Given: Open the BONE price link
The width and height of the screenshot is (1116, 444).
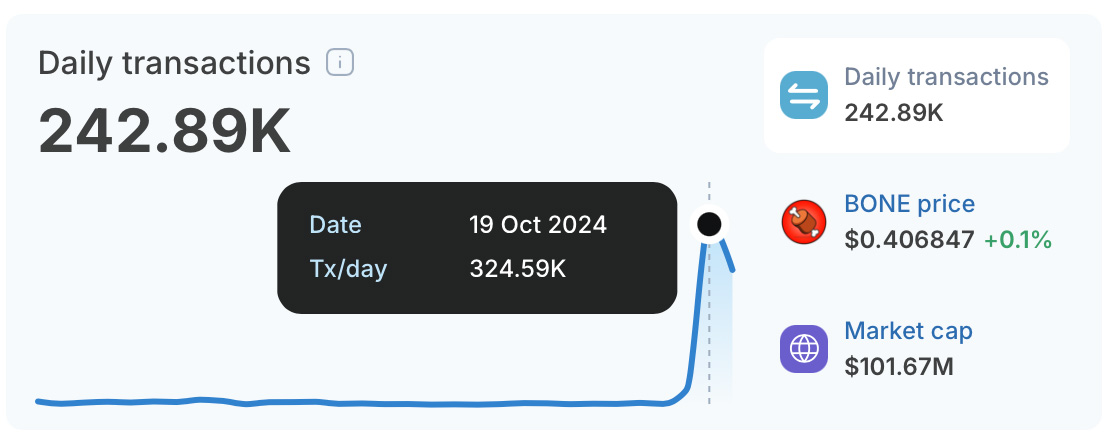Looking at the screenshot, I should click(x=910, y=204).
